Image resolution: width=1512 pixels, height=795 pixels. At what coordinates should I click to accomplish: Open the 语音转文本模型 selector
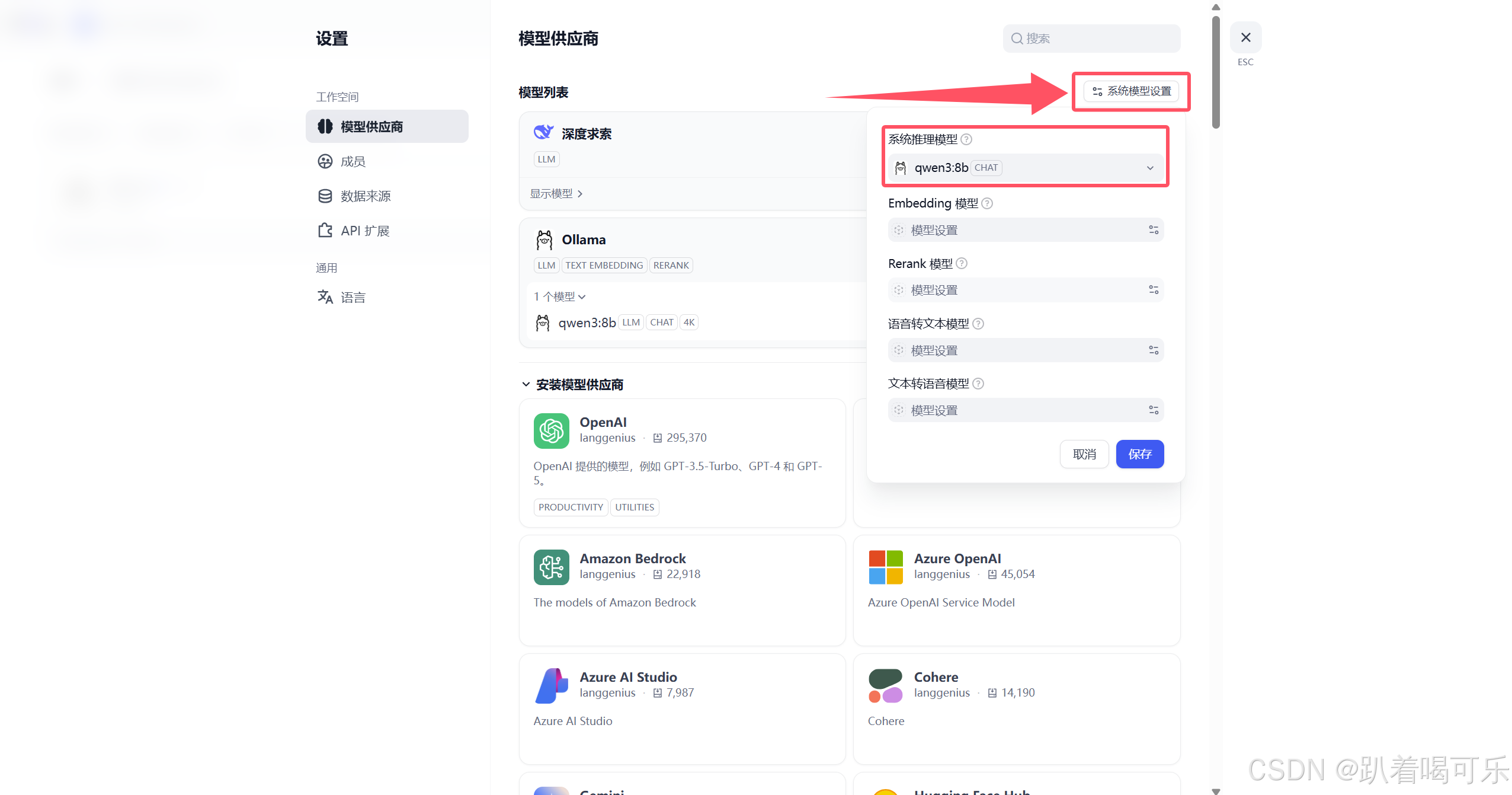click(1025, 350)
